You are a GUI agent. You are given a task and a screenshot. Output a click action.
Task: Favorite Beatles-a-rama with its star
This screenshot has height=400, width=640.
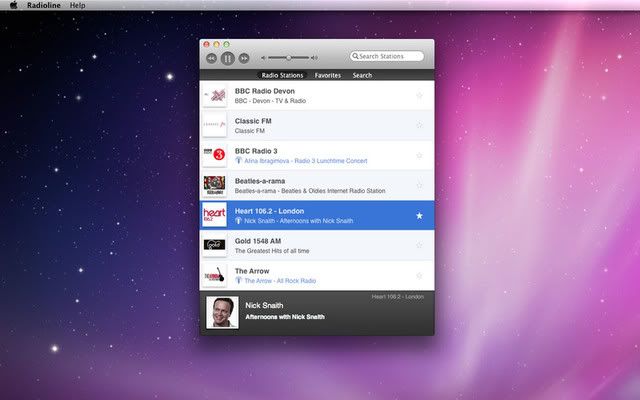419,185
